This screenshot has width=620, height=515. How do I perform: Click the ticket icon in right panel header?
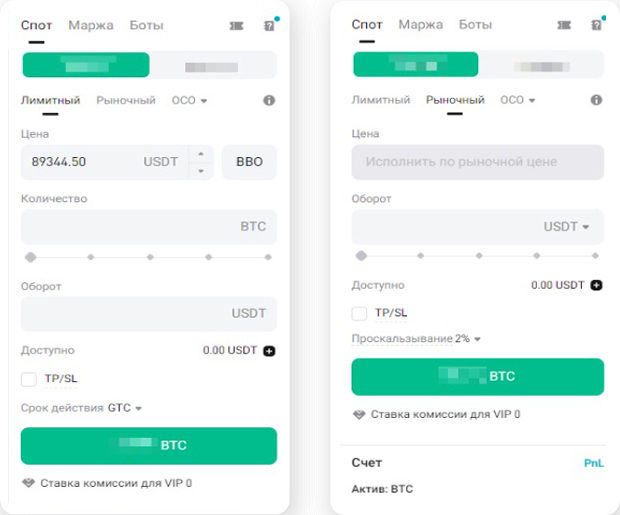click(x=566, y=26)
